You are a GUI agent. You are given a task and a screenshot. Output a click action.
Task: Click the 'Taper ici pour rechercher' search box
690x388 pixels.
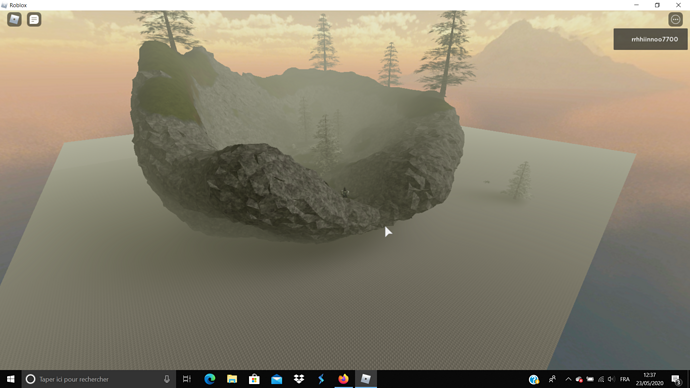(x=97, y=379)
